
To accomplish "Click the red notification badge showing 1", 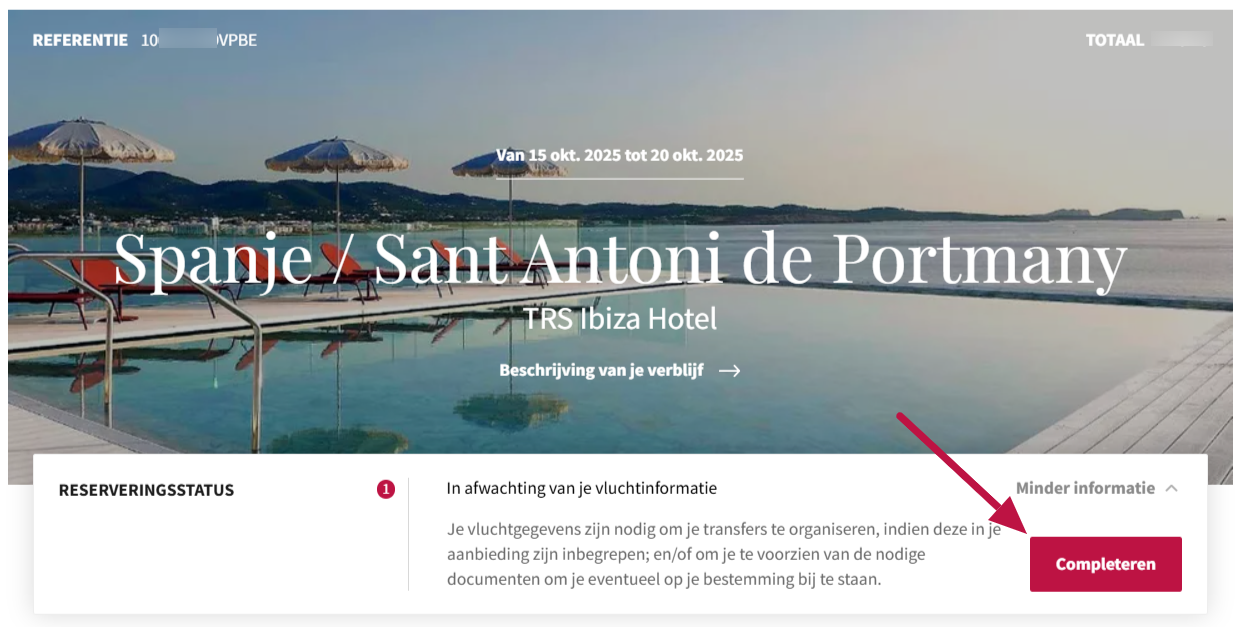I will point(386,489).
